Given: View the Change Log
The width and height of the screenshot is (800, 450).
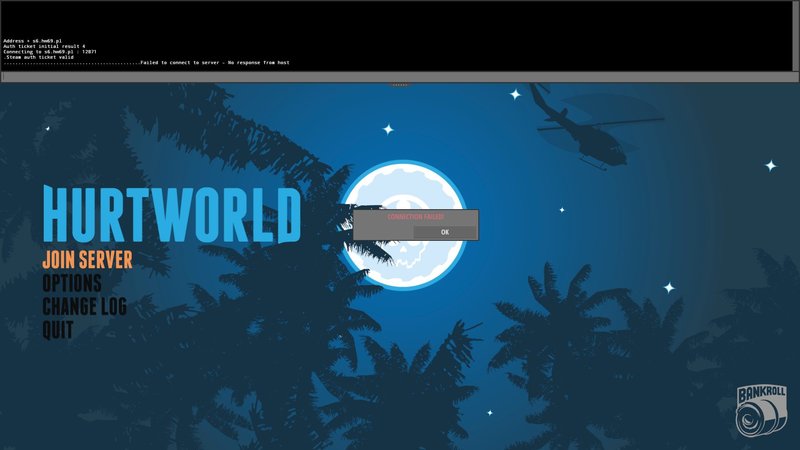Looking at the screenshot, I should (x=84, y=306).
